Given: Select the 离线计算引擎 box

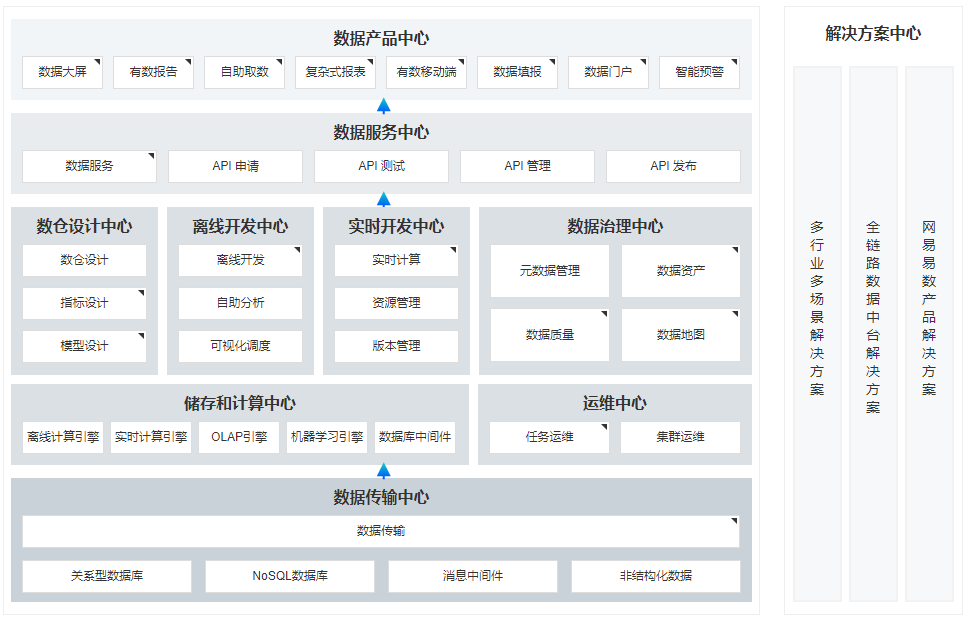Looking at the screenshot, I should click(x=63, y=438).
